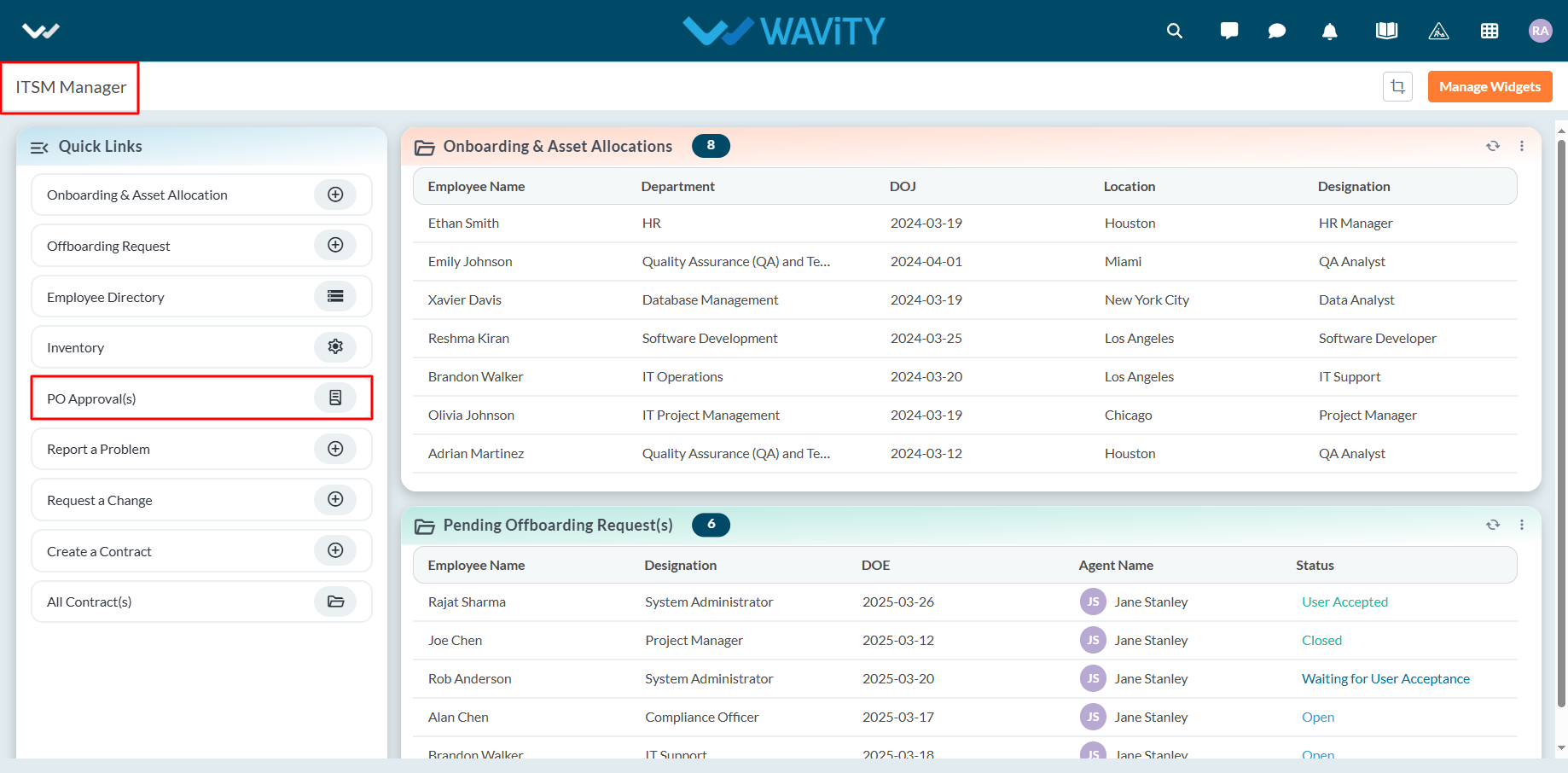
Task: Open Pending Offboarding Request(s) more options
Action: 1522,525
